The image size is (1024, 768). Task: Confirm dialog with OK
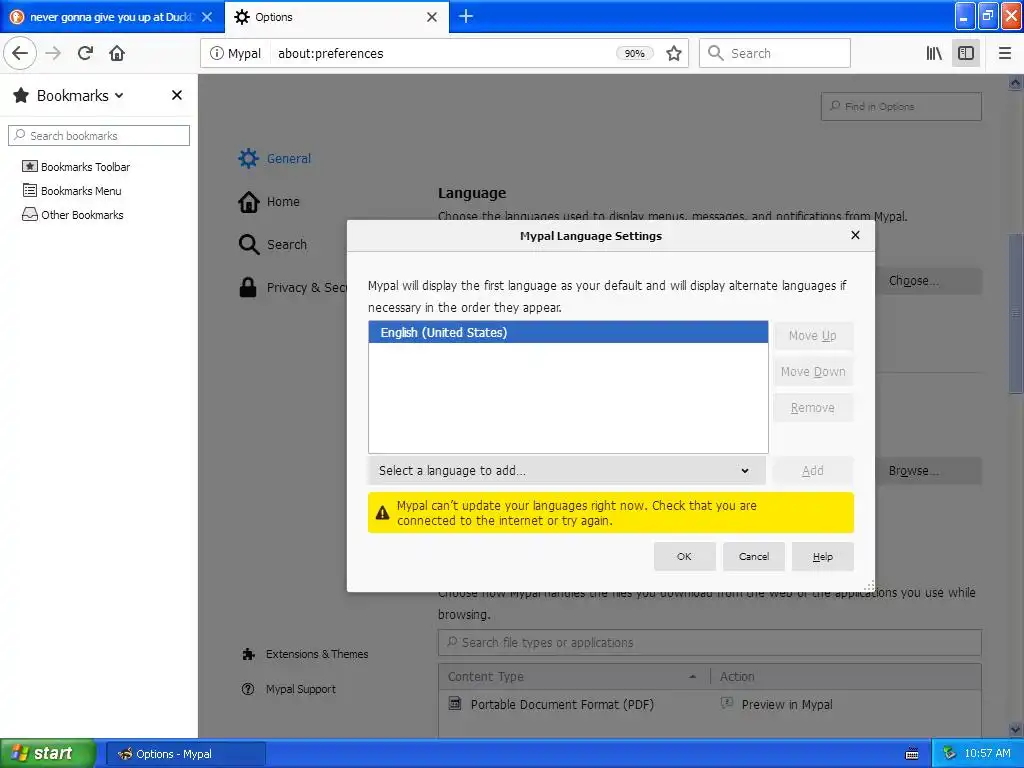(x=684, y=556)
